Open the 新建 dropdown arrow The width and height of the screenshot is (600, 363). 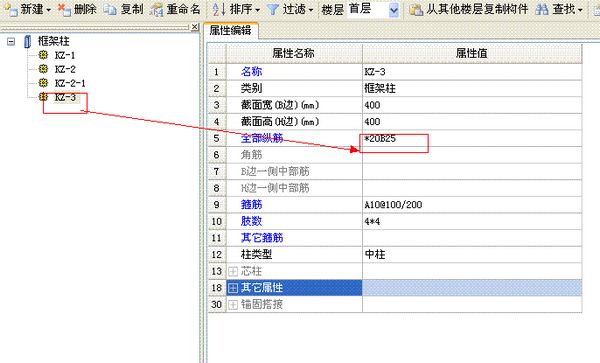49,10
